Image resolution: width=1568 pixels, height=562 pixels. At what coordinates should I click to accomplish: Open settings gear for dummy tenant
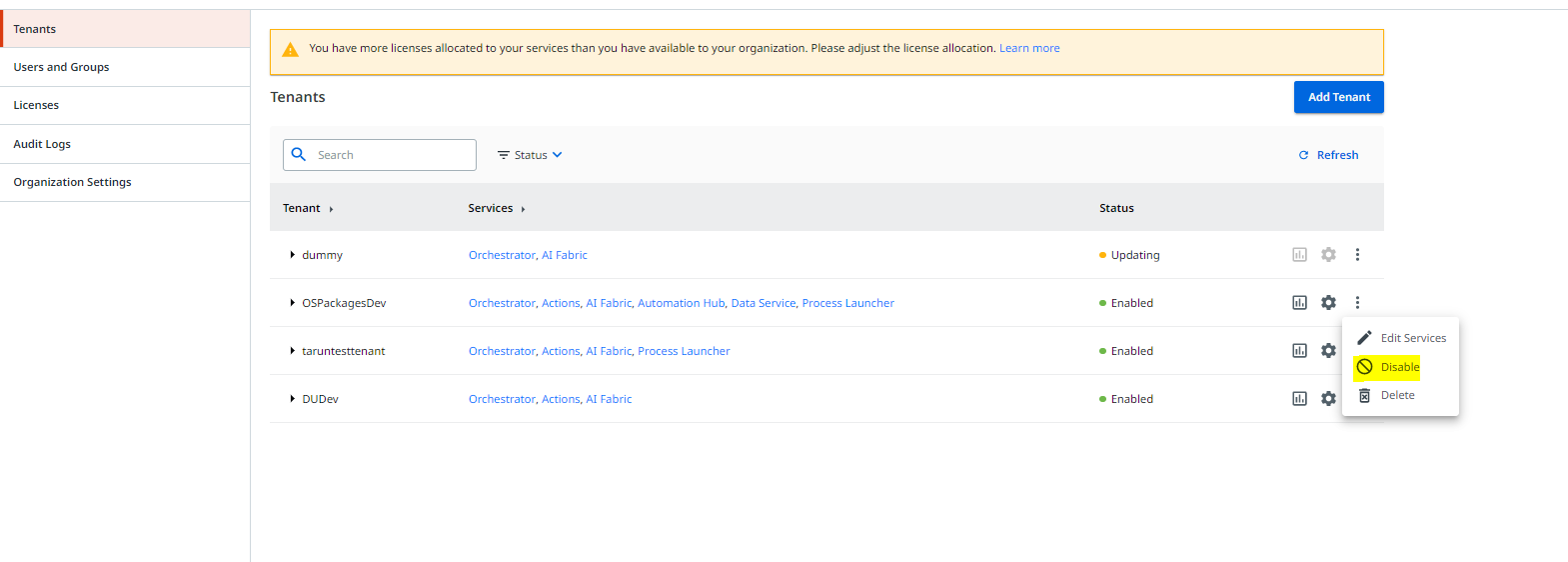coord(1328,254)
